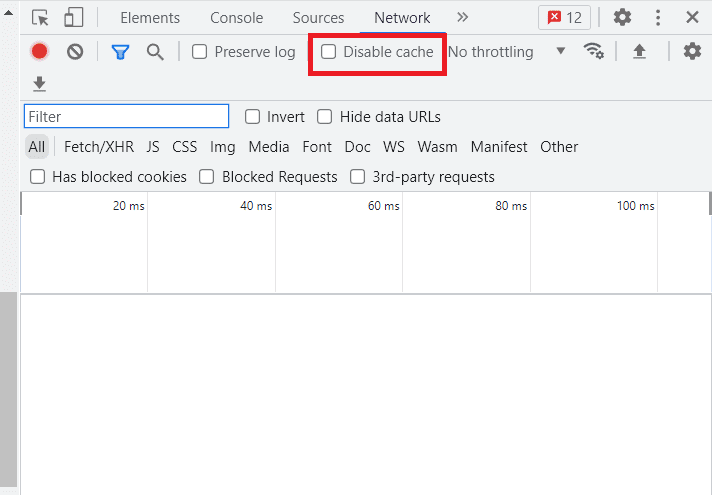
Task: Select the Network tab
Action: click(x=402, y=18)
